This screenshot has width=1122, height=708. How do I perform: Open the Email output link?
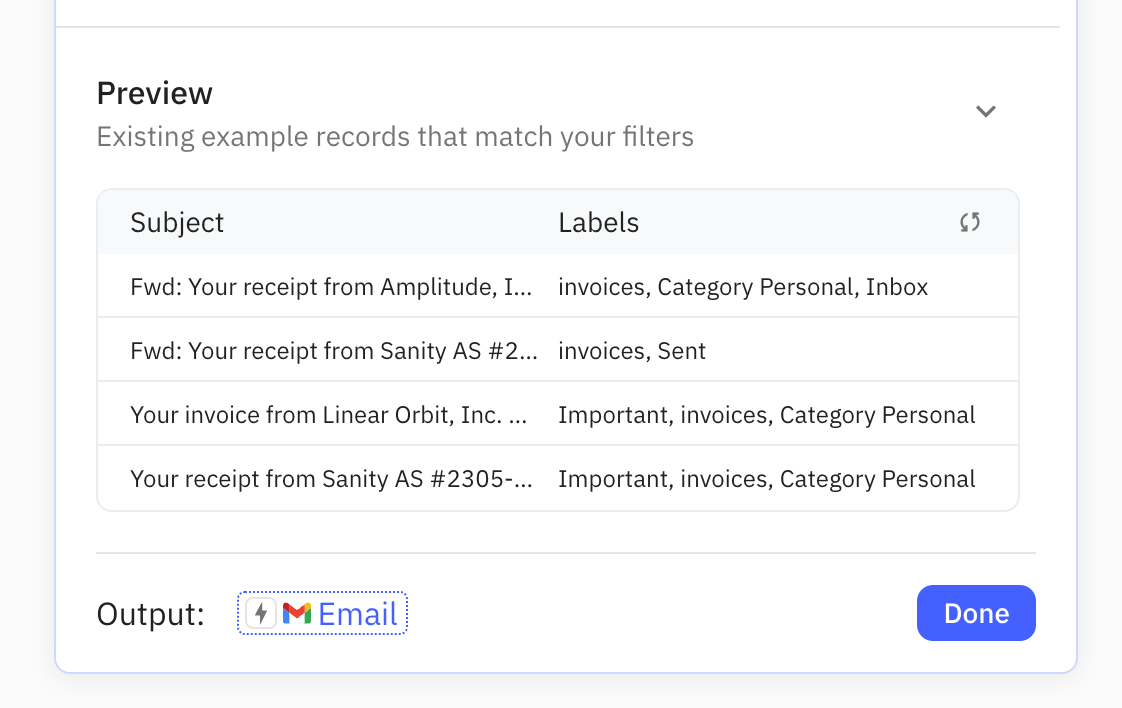(x=358, y=613)
